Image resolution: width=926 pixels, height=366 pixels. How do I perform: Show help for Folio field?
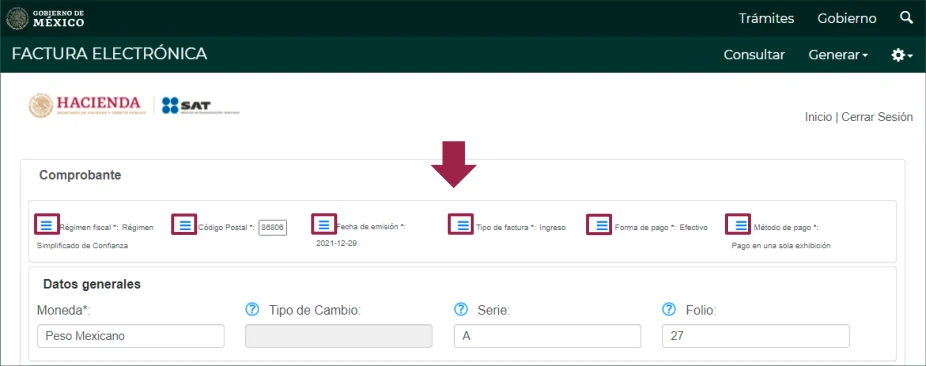point(670,309)
